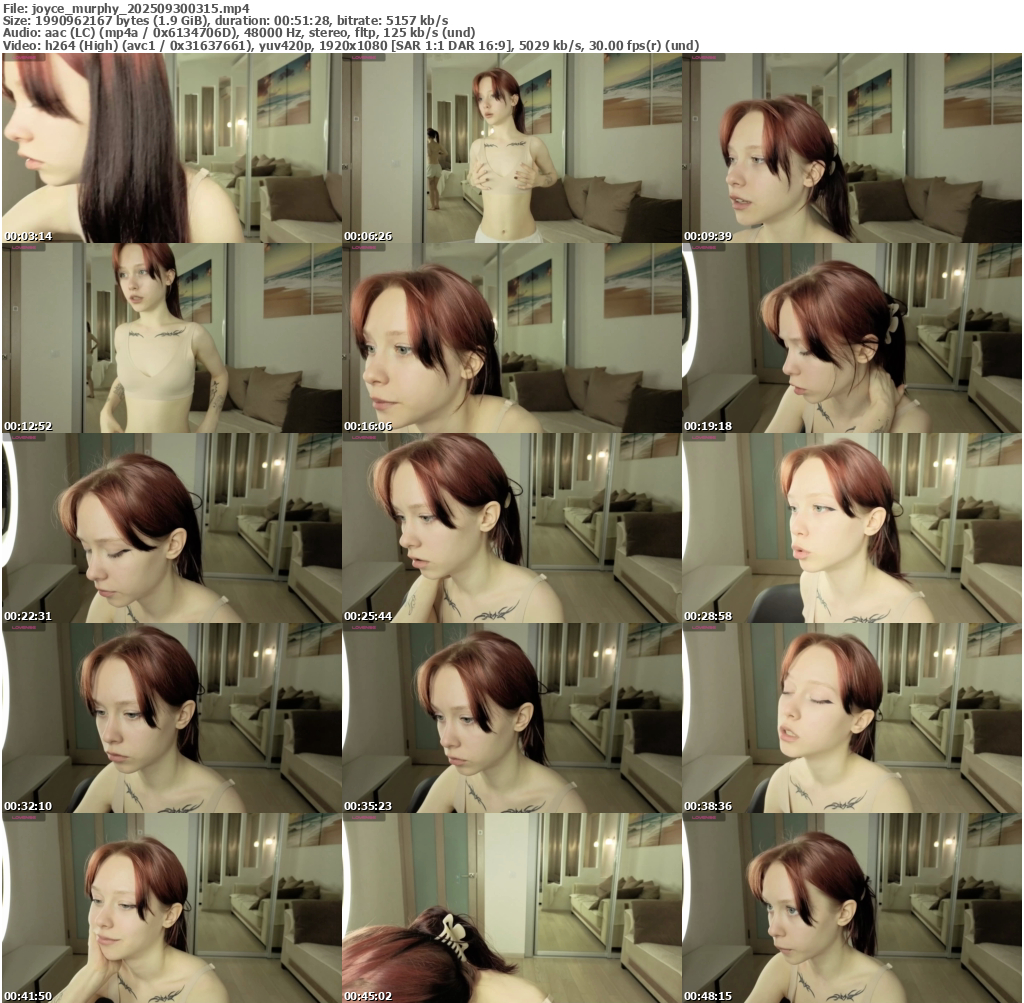Click the 00:41:50 timestamp label

pyautogui.click(x=28, y=996)
